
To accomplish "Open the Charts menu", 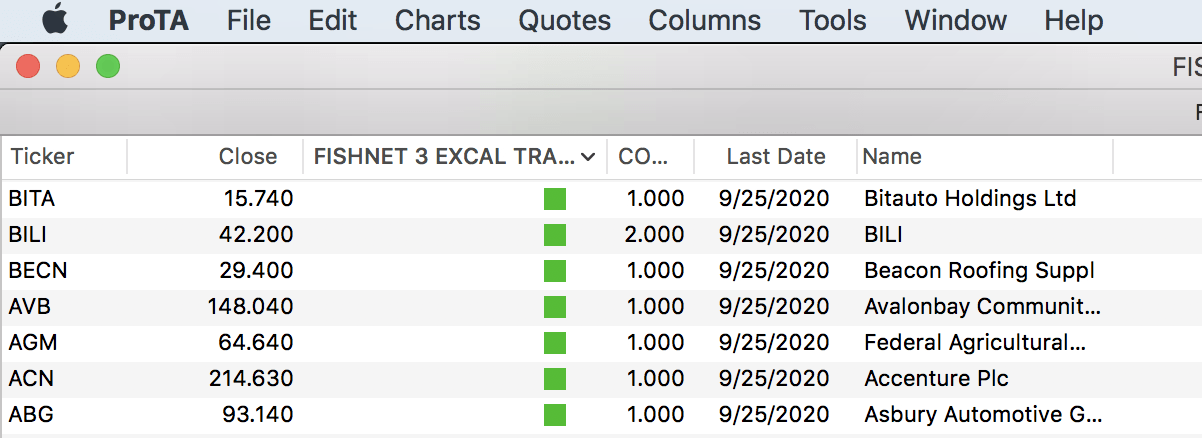I will [438, 20].
